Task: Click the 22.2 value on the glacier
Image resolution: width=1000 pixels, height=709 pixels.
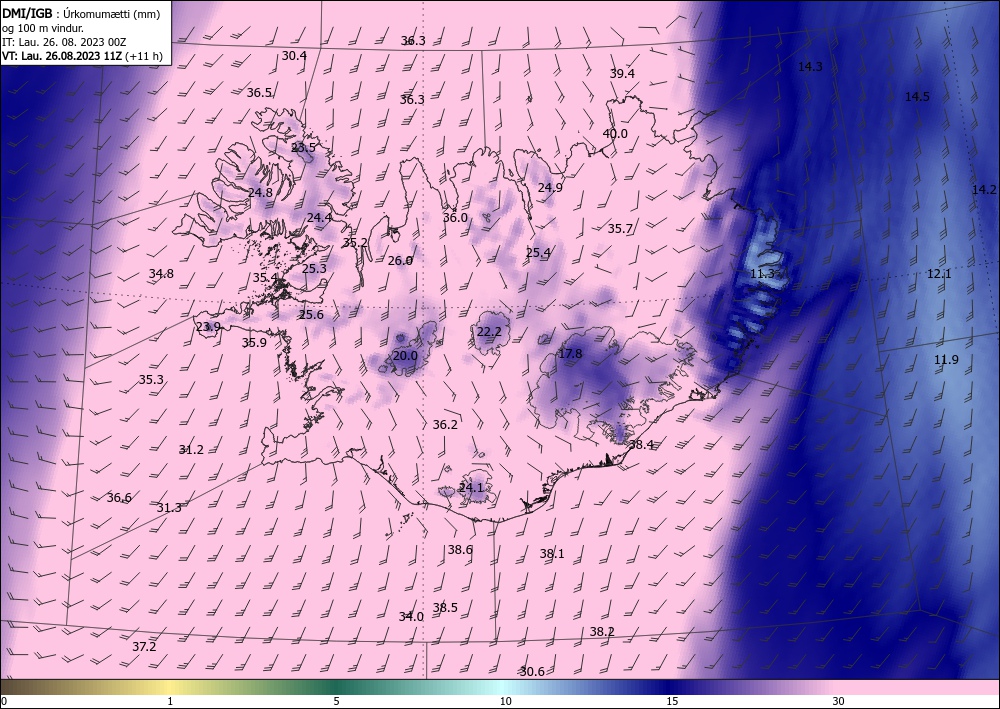Action: [489, 332]
